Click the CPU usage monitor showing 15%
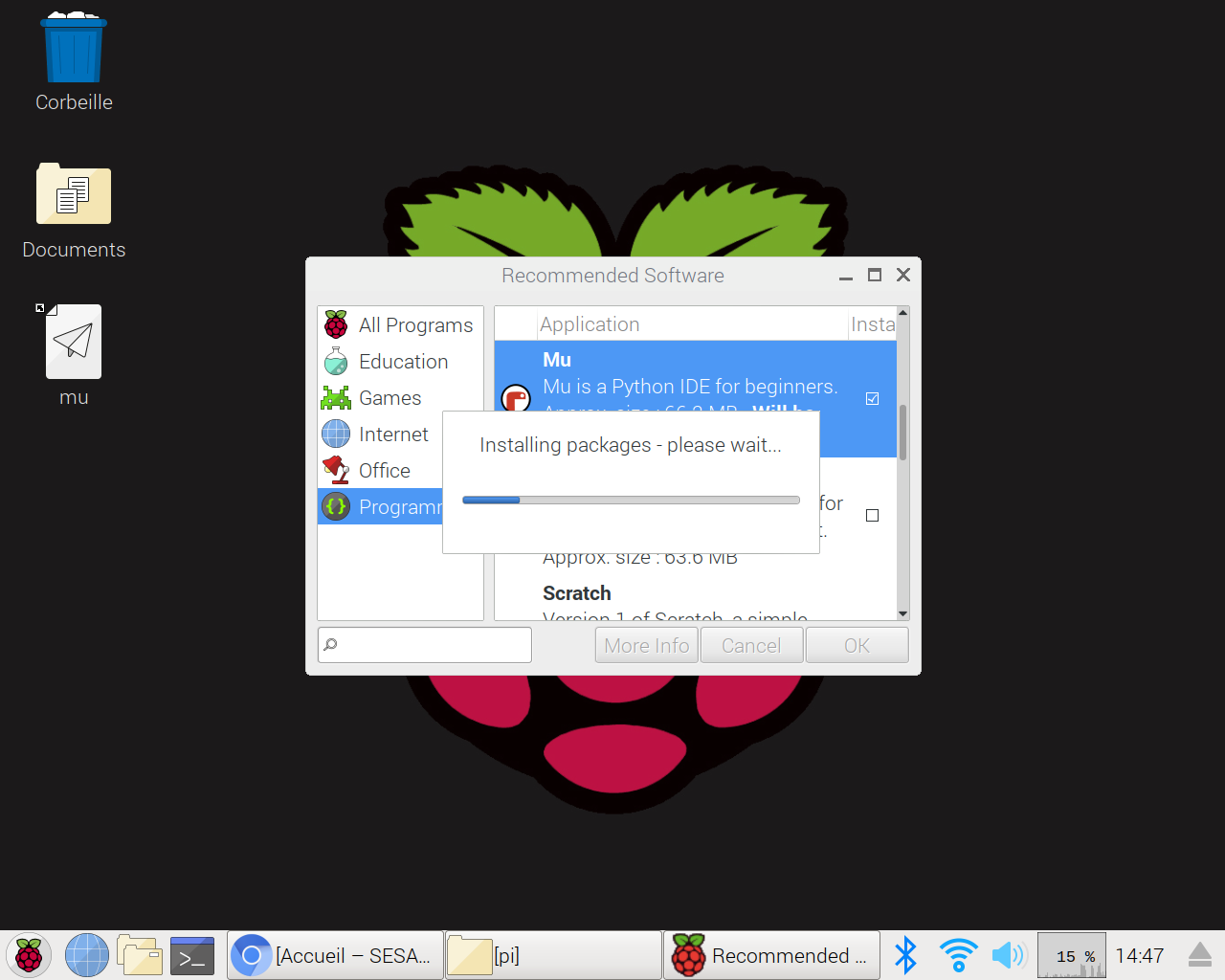The height and width of the screenshot is (980, 1225). [x=1072, y=955]
